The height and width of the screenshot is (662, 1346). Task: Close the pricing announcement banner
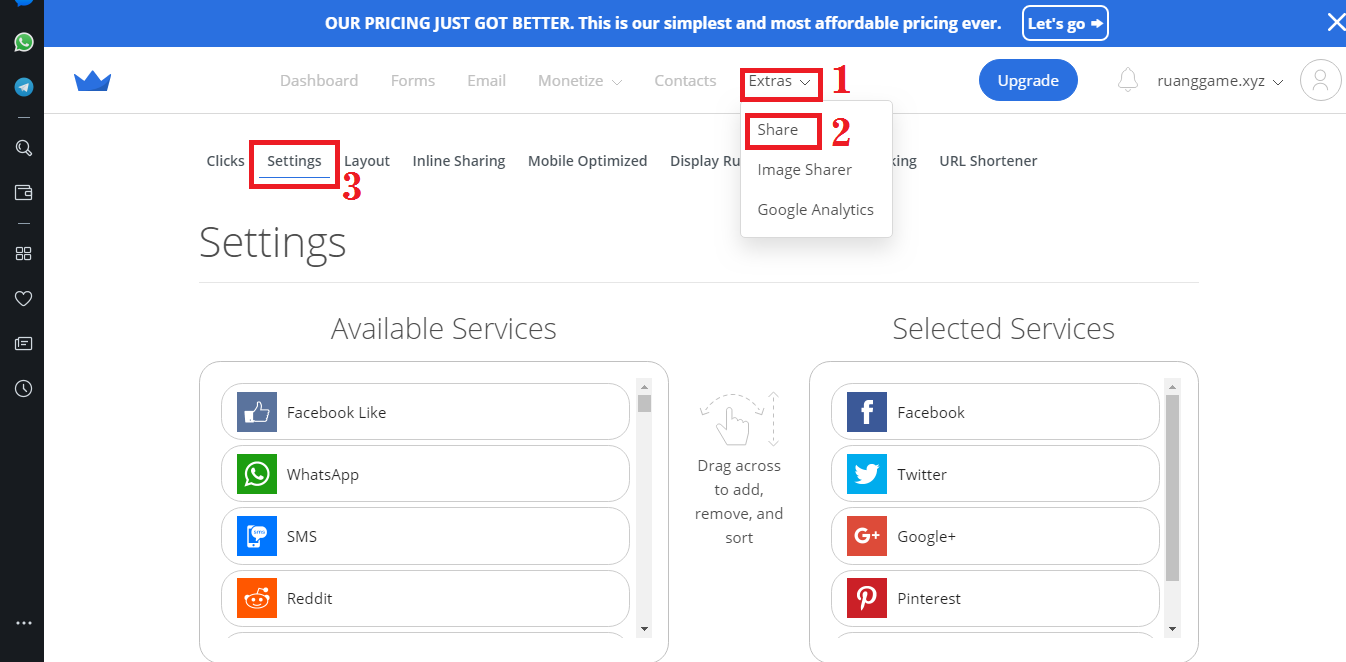click(x=1335, y=23)
